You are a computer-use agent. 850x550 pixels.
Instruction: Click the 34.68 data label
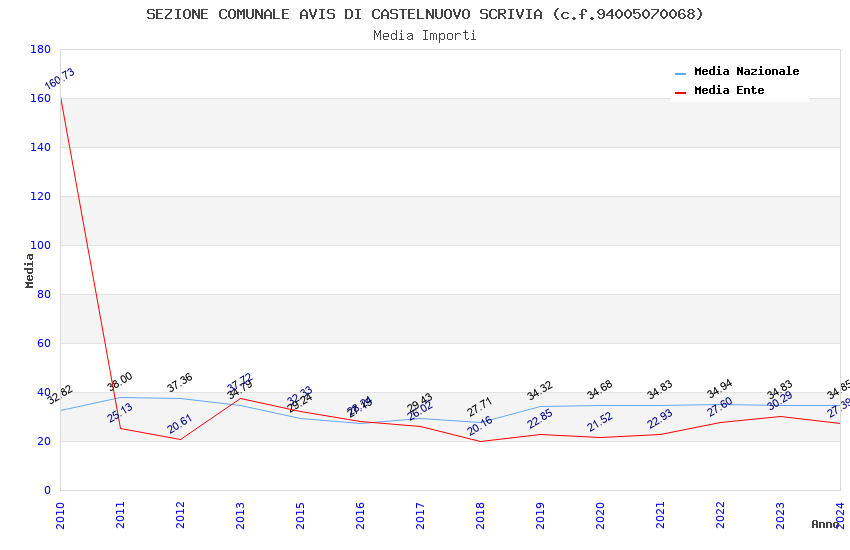tap(600, 389)
